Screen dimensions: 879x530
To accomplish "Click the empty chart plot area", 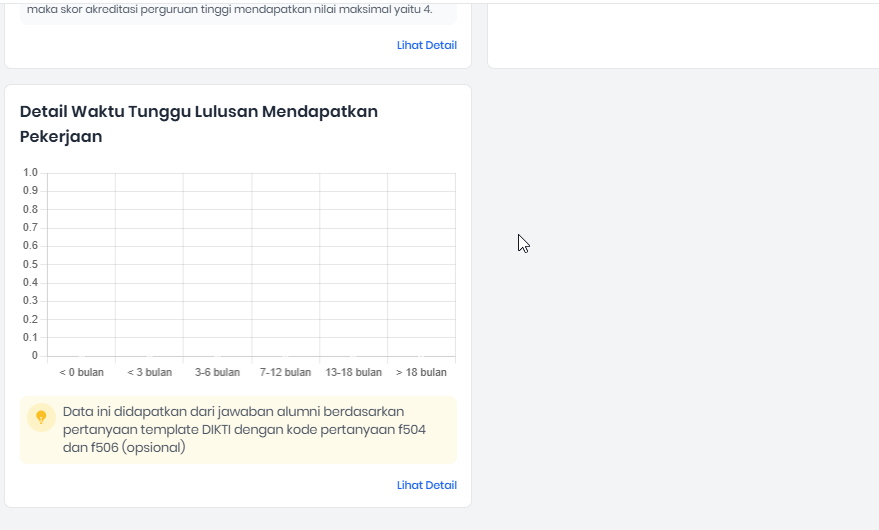I will pyautogui.click(x=250, y=265).
